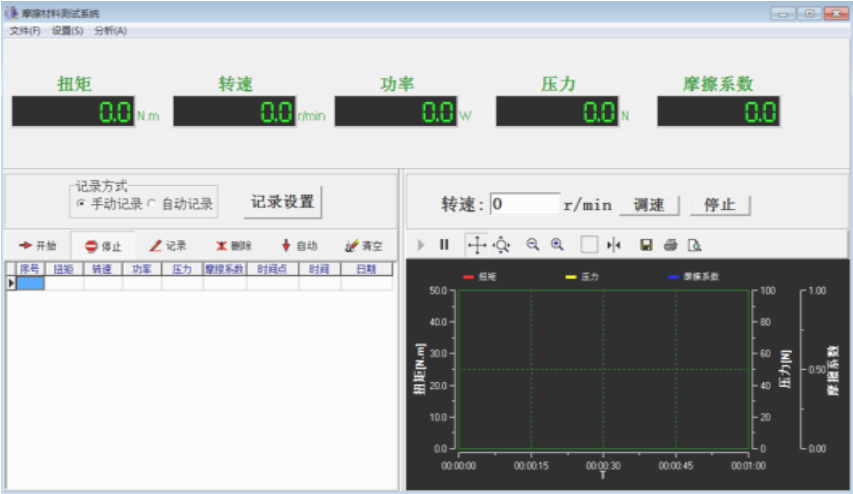Select the pan axes crosshair tool
Image resolution: width=853 pixels, height=494 pixels.
(476, 245)
